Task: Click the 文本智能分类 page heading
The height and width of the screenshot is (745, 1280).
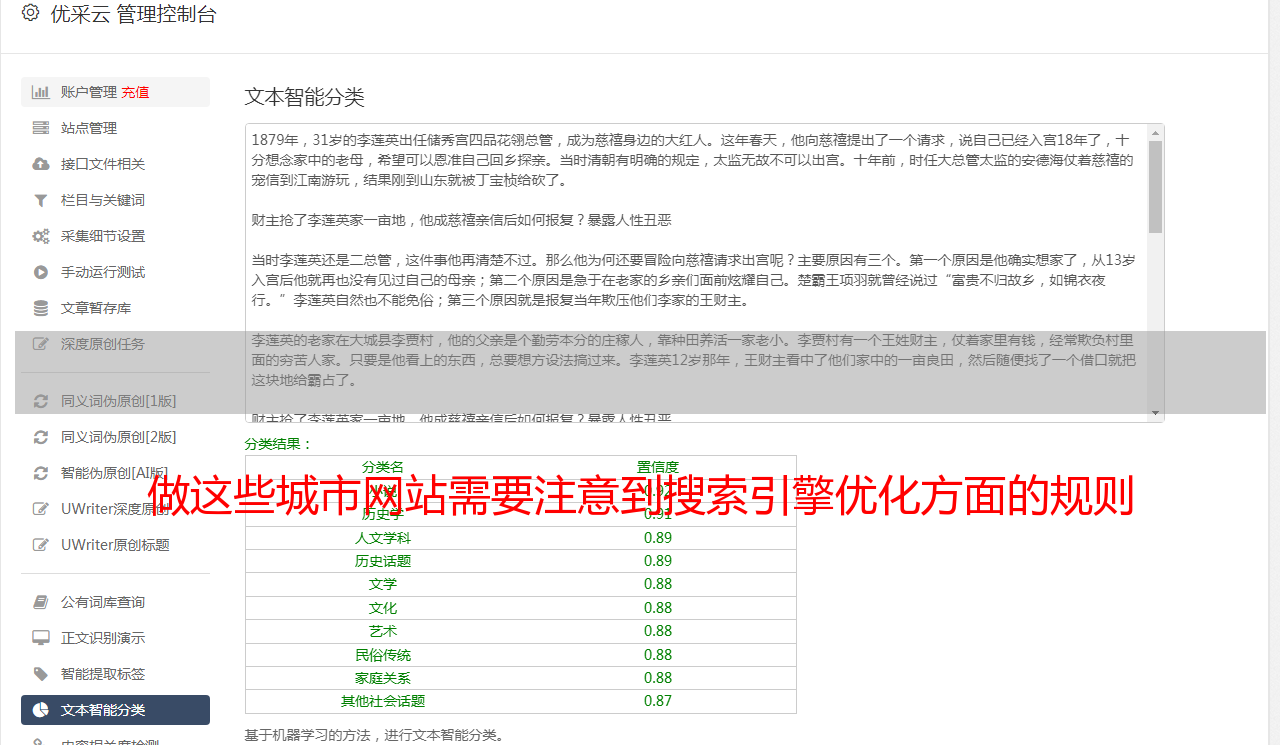Action: click(x=305, y=97)
